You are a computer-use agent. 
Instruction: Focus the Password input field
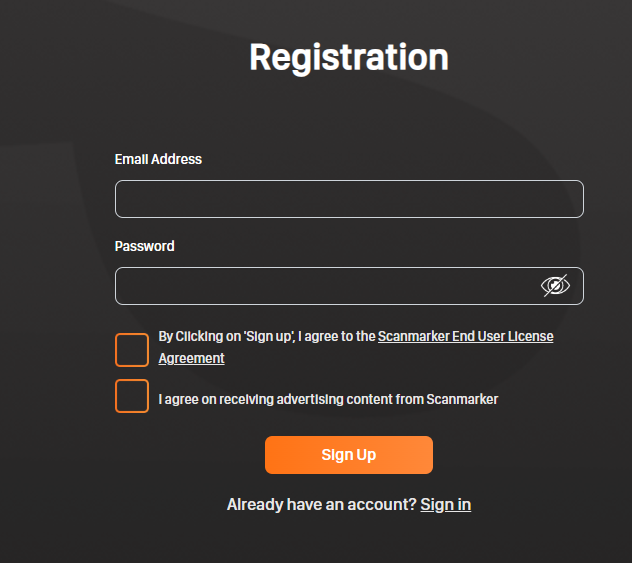click(x=349, y=286)
